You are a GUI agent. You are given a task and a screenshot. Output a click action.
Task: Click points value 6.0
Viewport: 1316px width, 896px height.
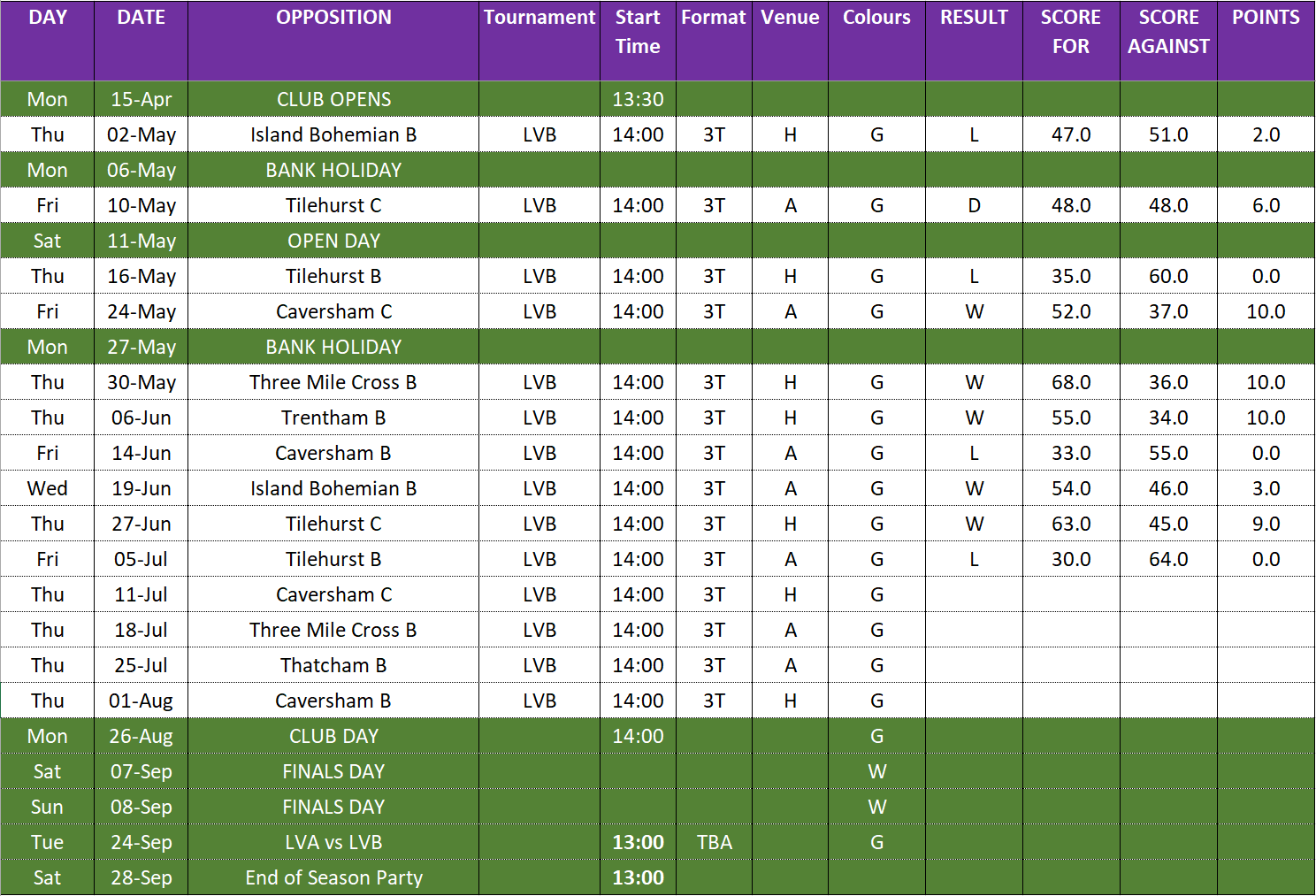coord(1266,205)
